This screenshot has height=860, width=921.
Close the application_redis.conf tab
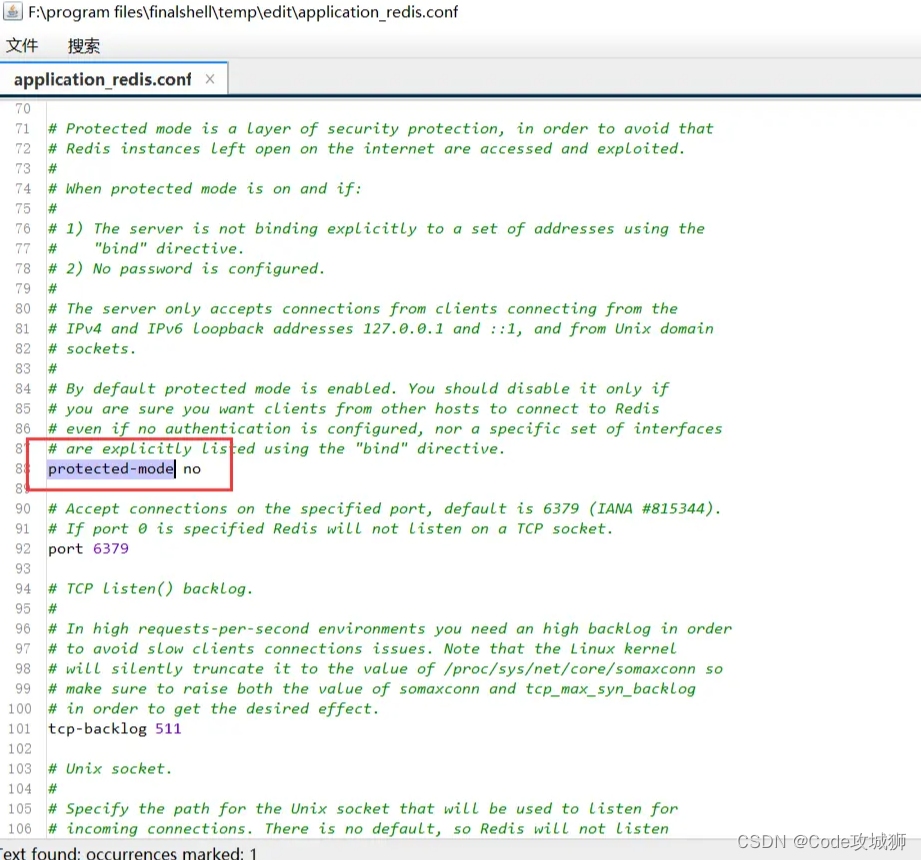(x=210, y=79)
